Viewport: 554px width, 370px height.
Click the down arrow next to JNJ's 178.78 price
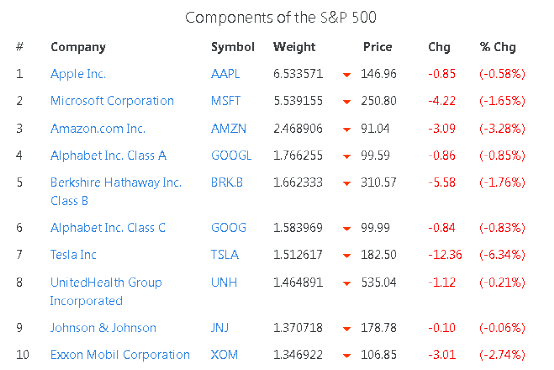[x=347, y=329]
